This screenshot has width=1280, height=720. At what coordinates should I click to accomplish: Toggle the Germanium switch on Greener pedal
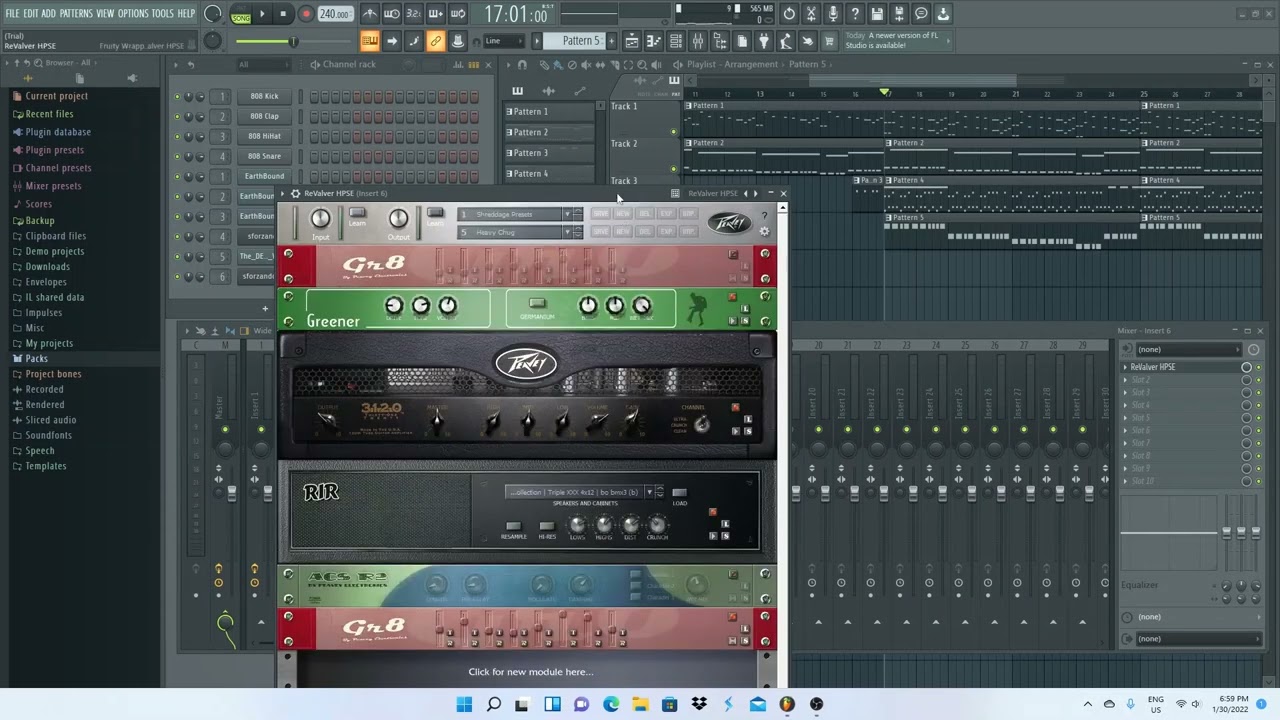point(537,304)
